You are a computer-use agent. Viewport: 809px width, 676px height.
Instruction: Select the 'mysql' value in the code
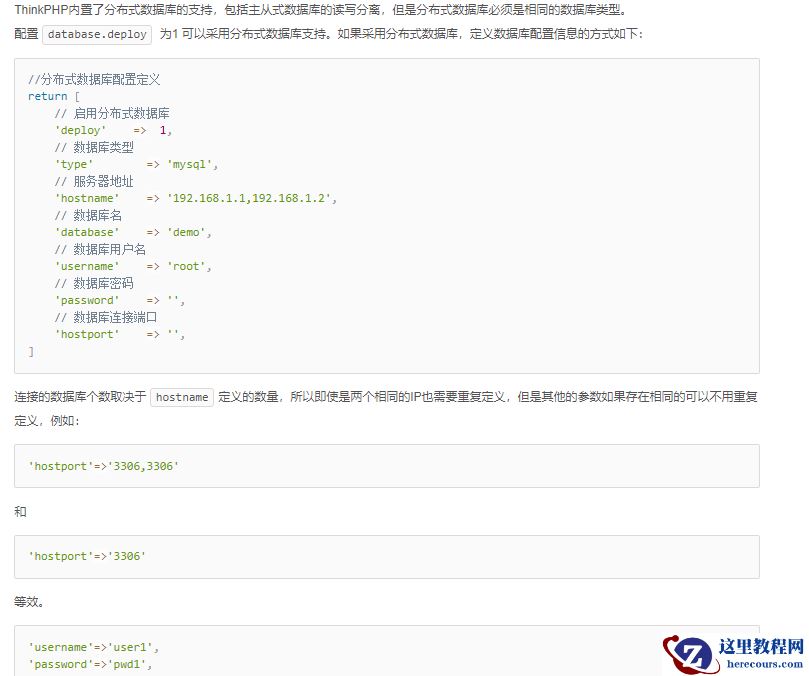tap(189, 165)
